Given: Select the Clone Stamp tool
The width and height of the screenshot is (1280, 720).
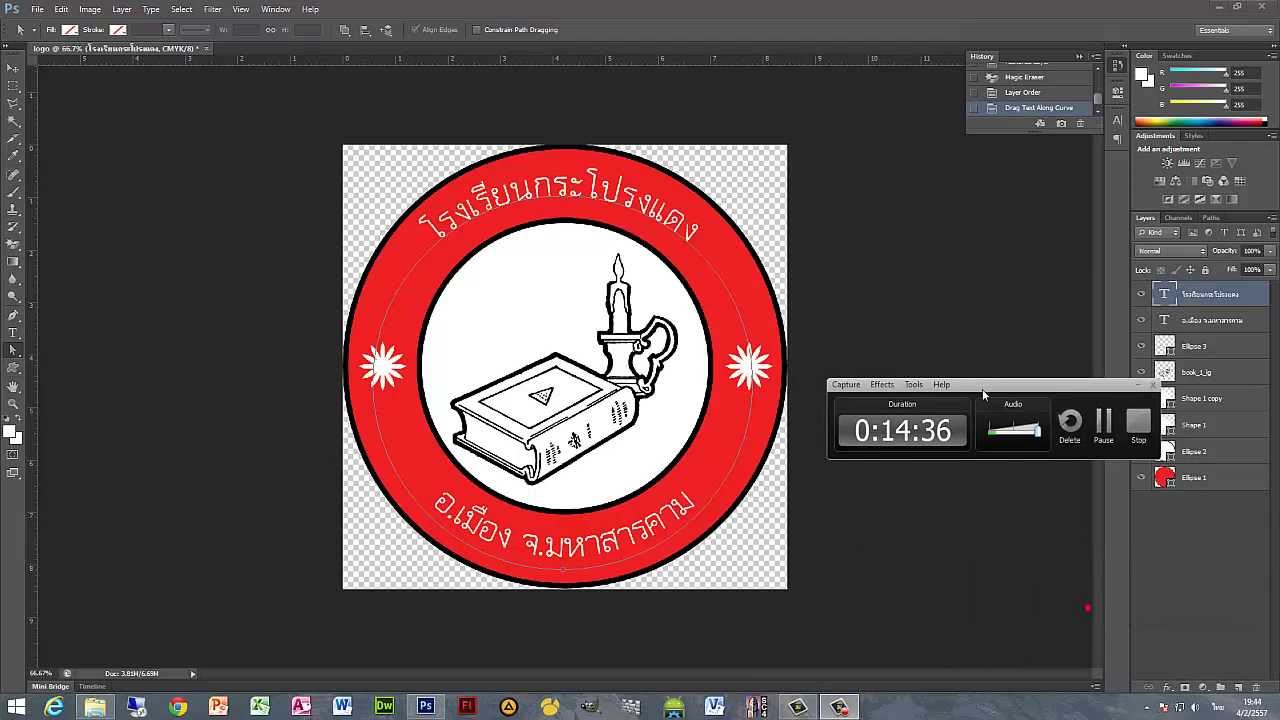Looking at the screenshot, I should (13, 209).
